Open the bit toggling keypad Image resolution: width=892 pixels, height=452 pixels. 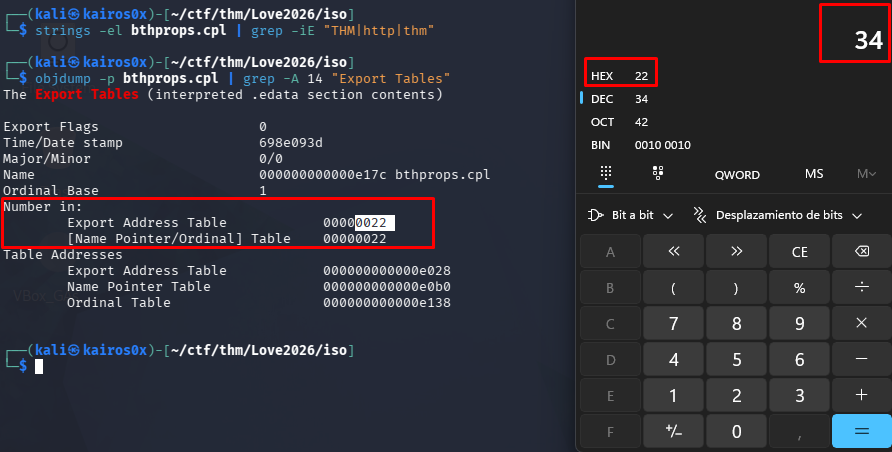click(x=658, y=174)
